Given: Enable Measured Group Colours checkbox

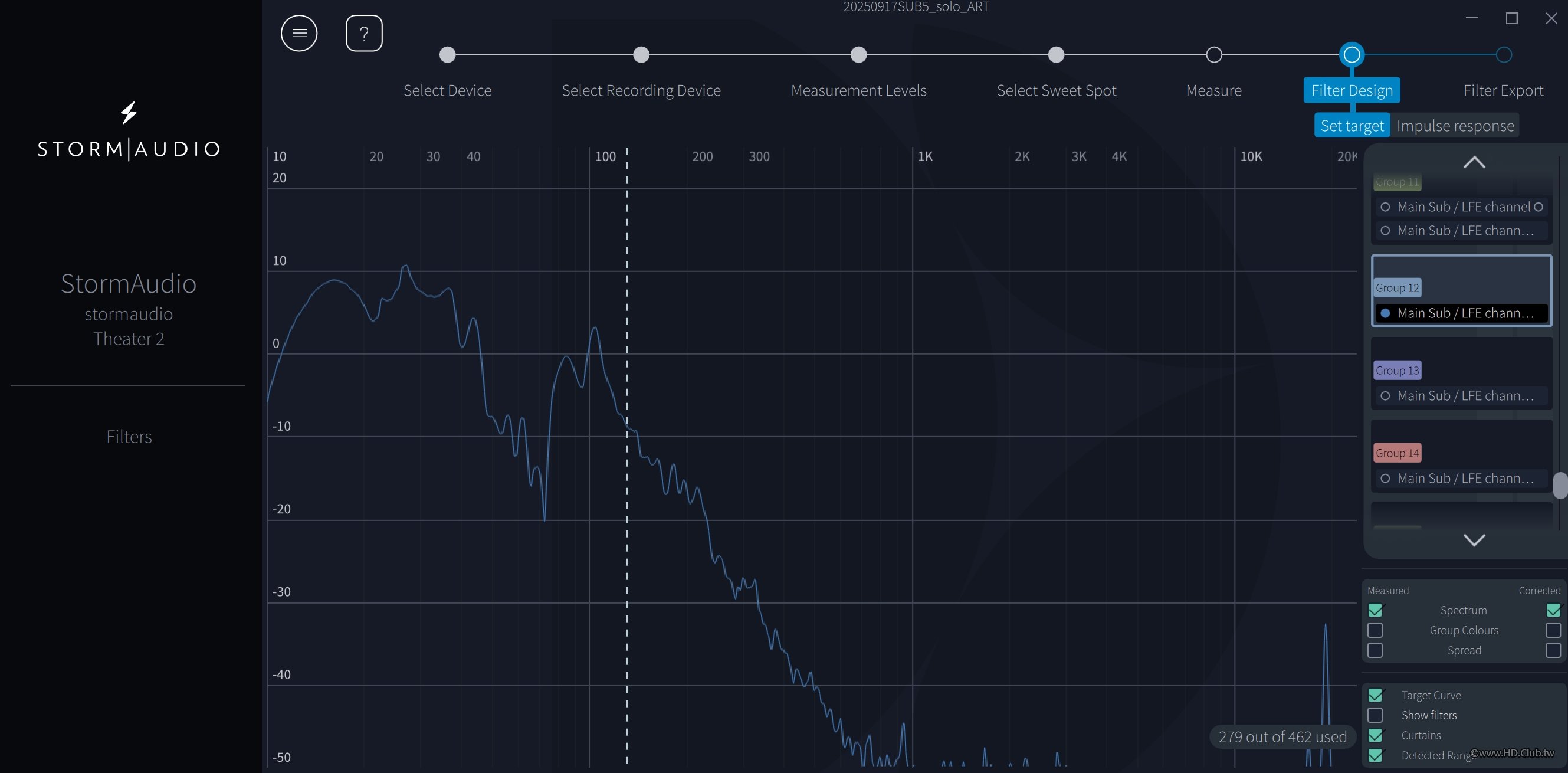Looking at the screenshot, I should (x=1375, y=630).
